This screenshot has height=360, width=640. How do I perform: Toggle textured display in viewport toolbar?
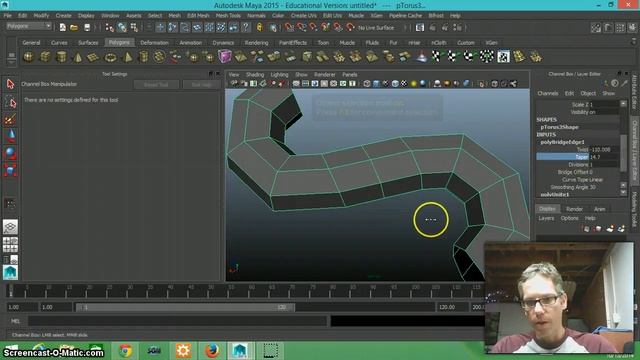404,84
